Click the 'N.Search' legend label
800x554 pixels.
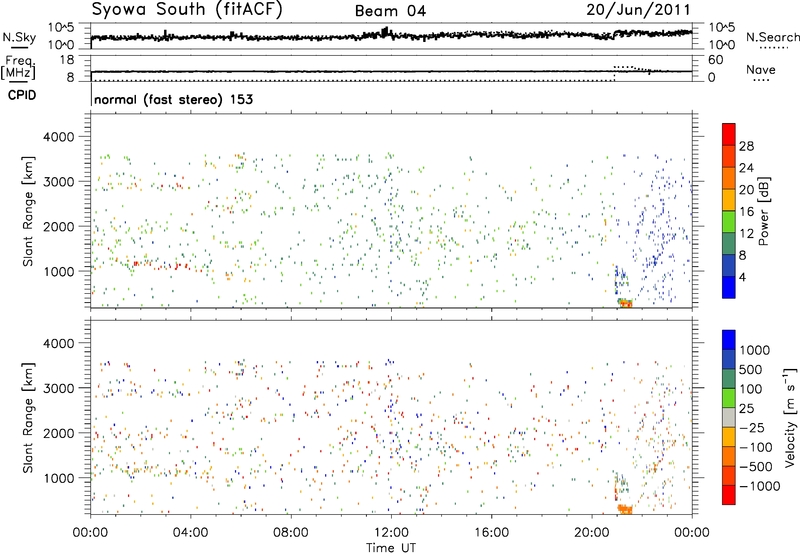[x=772, y=37]
